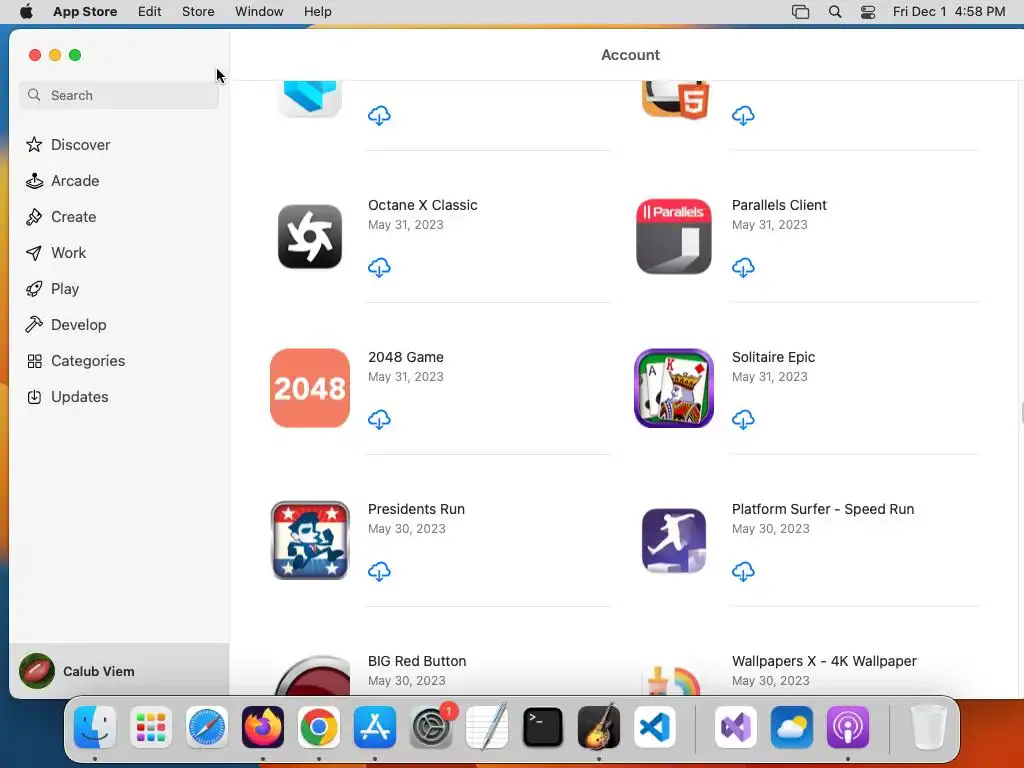
Task: Click the Octane X Classic title
Action: pos(423,205)
